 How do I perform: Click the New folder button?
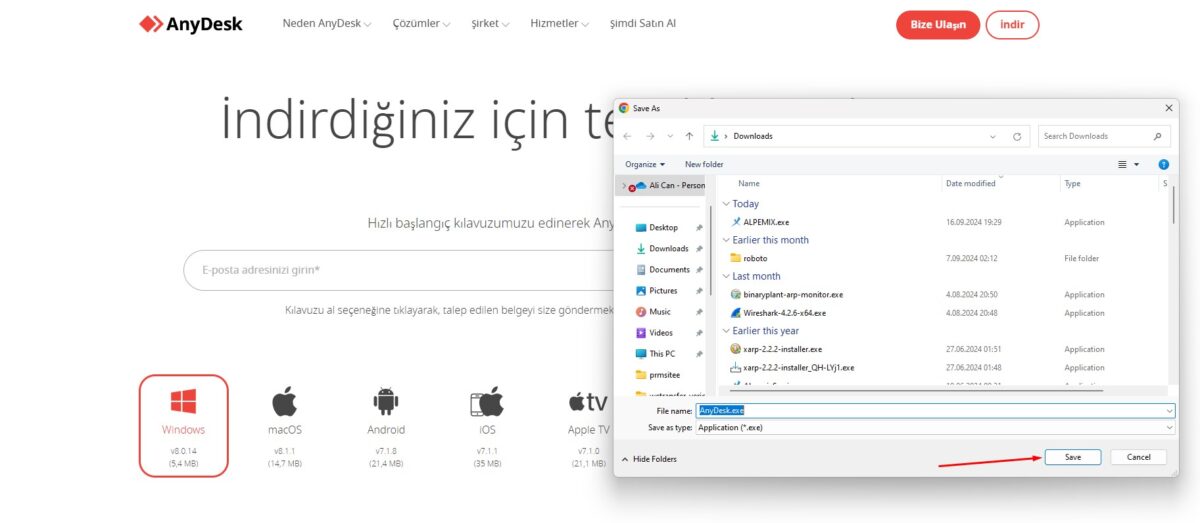coord(704,164)
